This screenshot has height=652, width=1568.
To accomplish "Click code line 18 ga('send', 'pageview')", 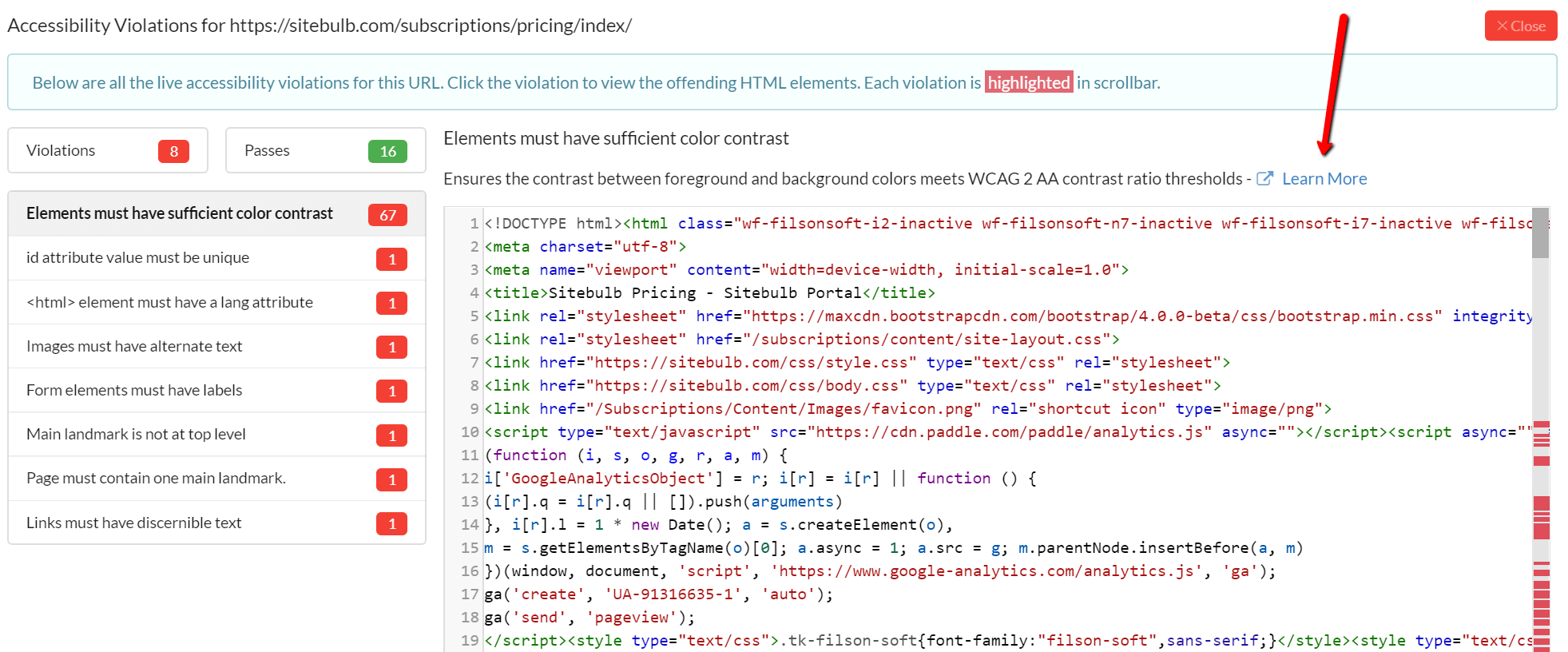I will tap(590, 617).
